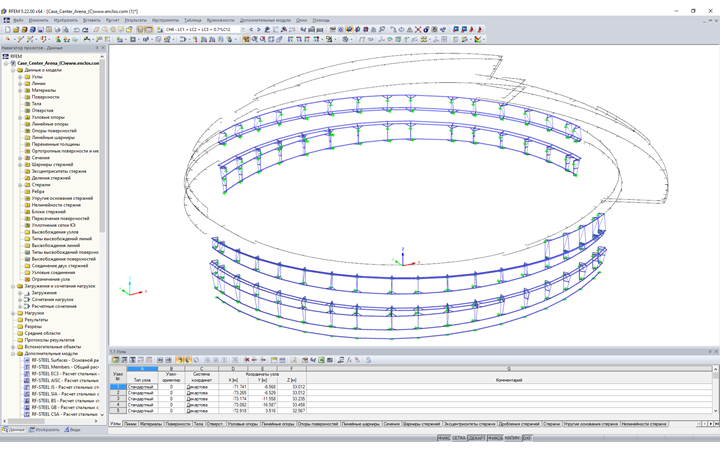
Task: Collapse the Дополнительные модули tree node
Action: 13,354
